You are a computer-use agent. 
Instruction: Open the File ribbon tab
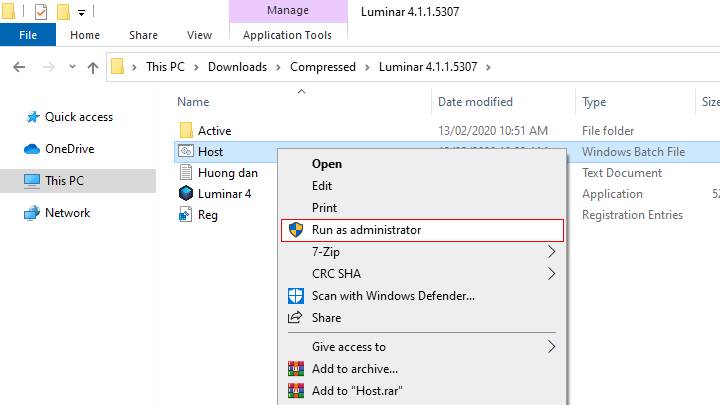pos(28,35)
